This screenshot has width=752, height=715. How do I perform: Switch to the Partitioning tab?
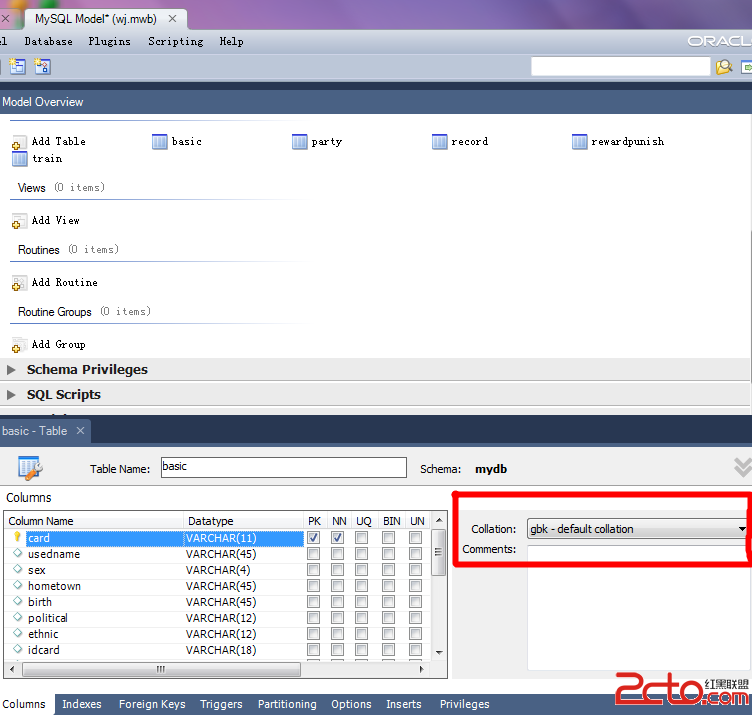tap(287, 704)
